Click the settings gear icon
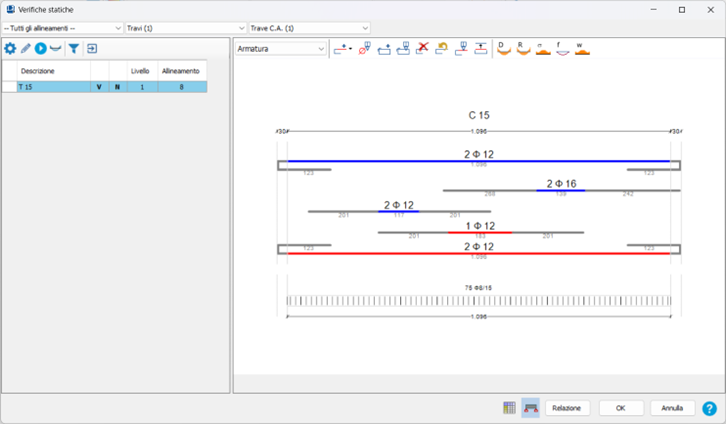This screenshot has width=726, height=424. pyautogui.click(x=11, y=48)
